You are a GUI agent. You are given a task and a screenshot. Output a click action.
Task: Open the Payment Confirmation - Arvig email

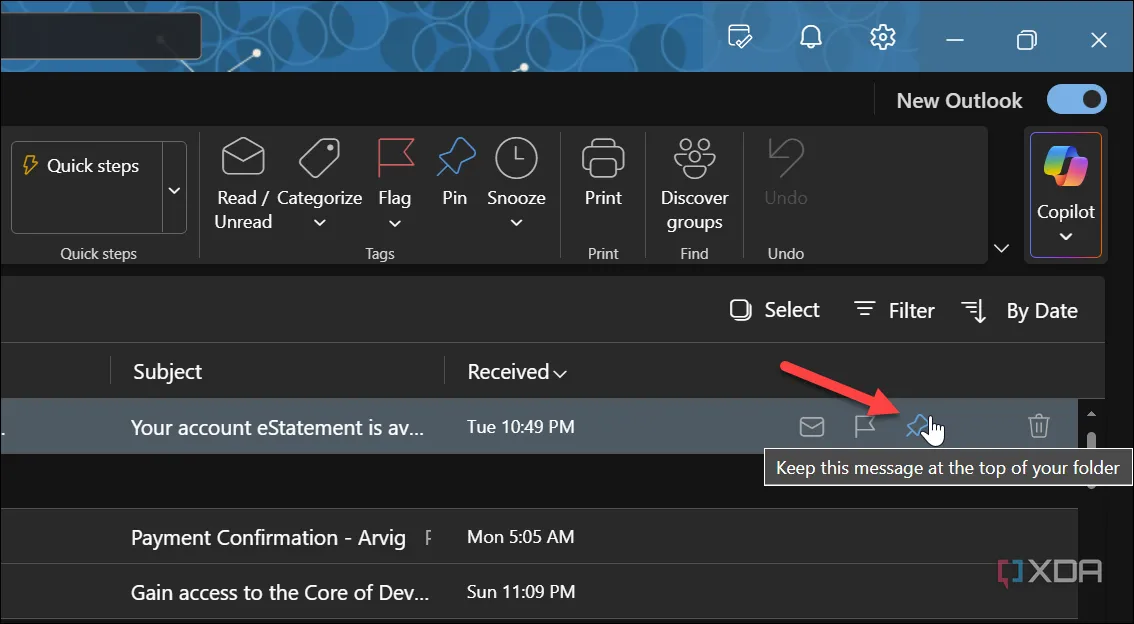point(268,538)
